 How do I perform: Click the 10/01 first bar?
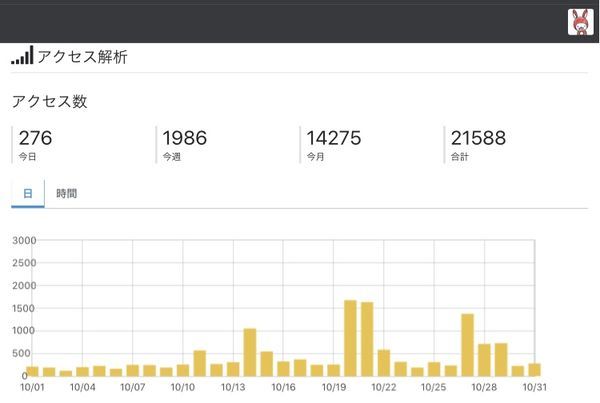[32, 371]
